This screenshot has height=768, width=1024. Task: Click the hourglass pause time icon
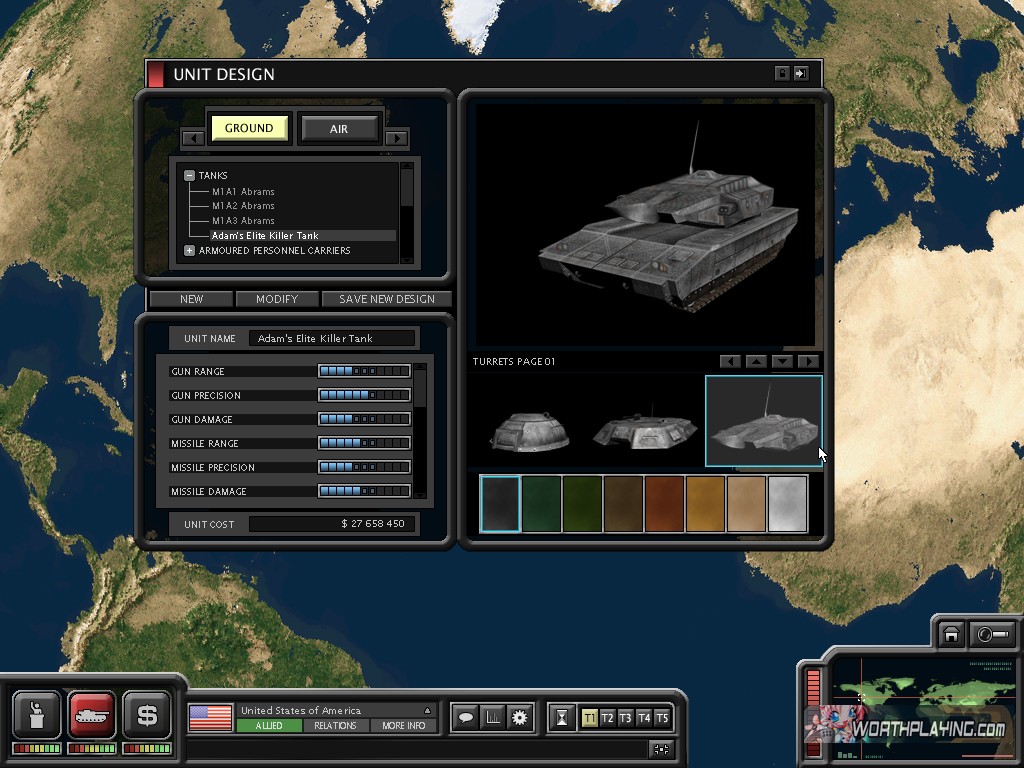pyautogui.click(x=563, y=717)
